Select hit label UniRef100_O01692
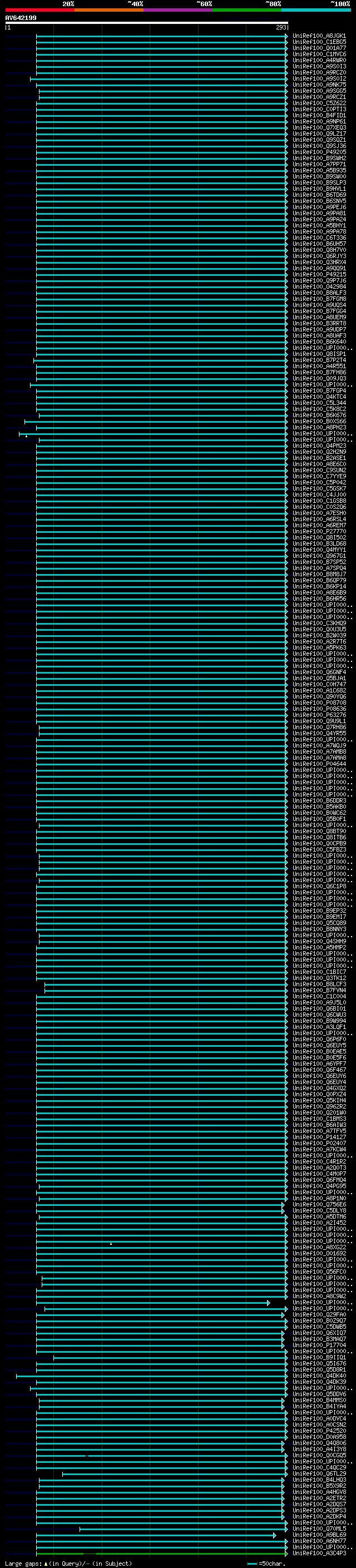Image resolution: width=356 pixels, height=1568 pixels. pos(319,1254)
